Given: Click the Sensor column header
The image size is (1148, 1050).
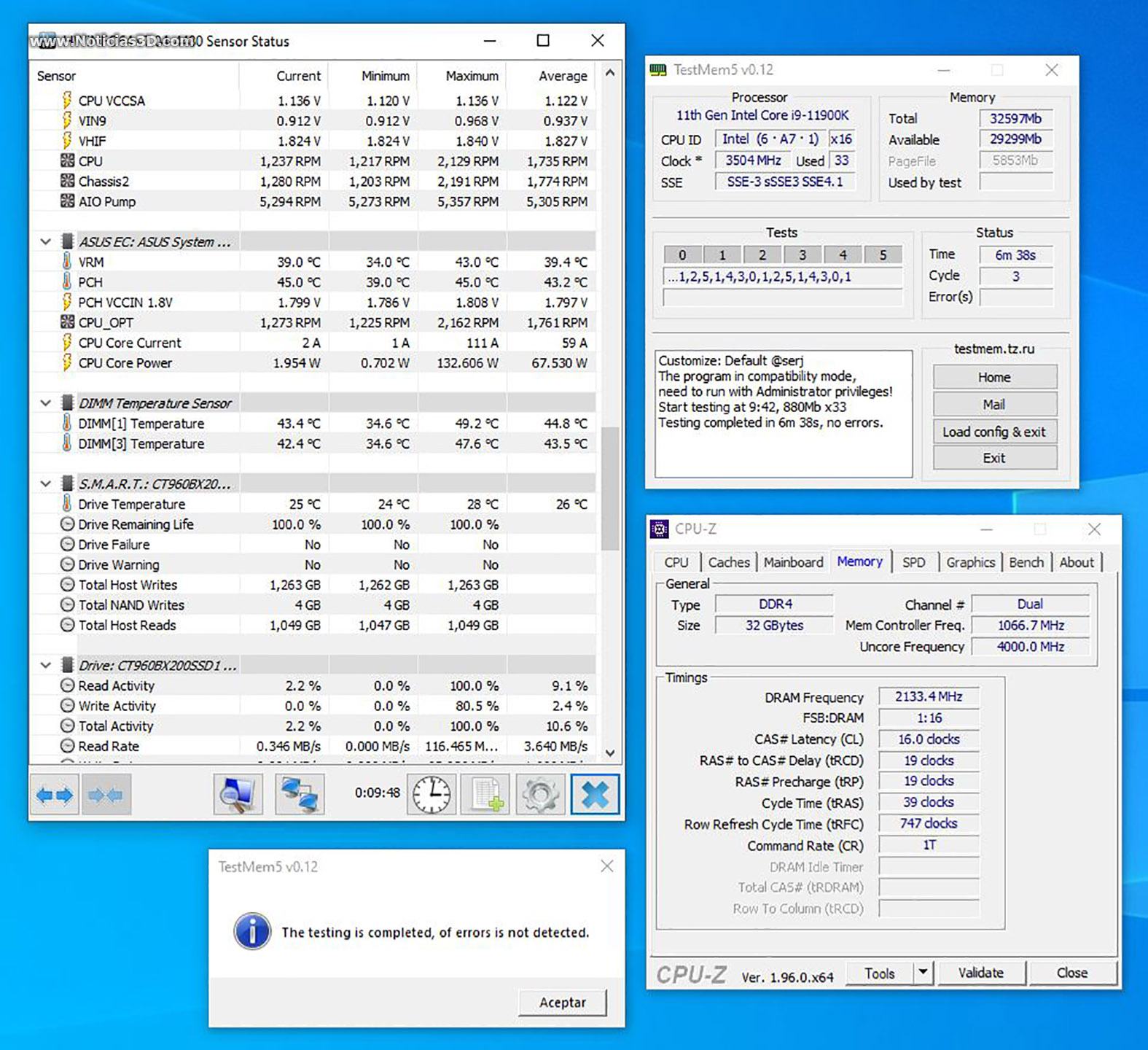Looking at the screenshot, I should click(x=134, y=76).
